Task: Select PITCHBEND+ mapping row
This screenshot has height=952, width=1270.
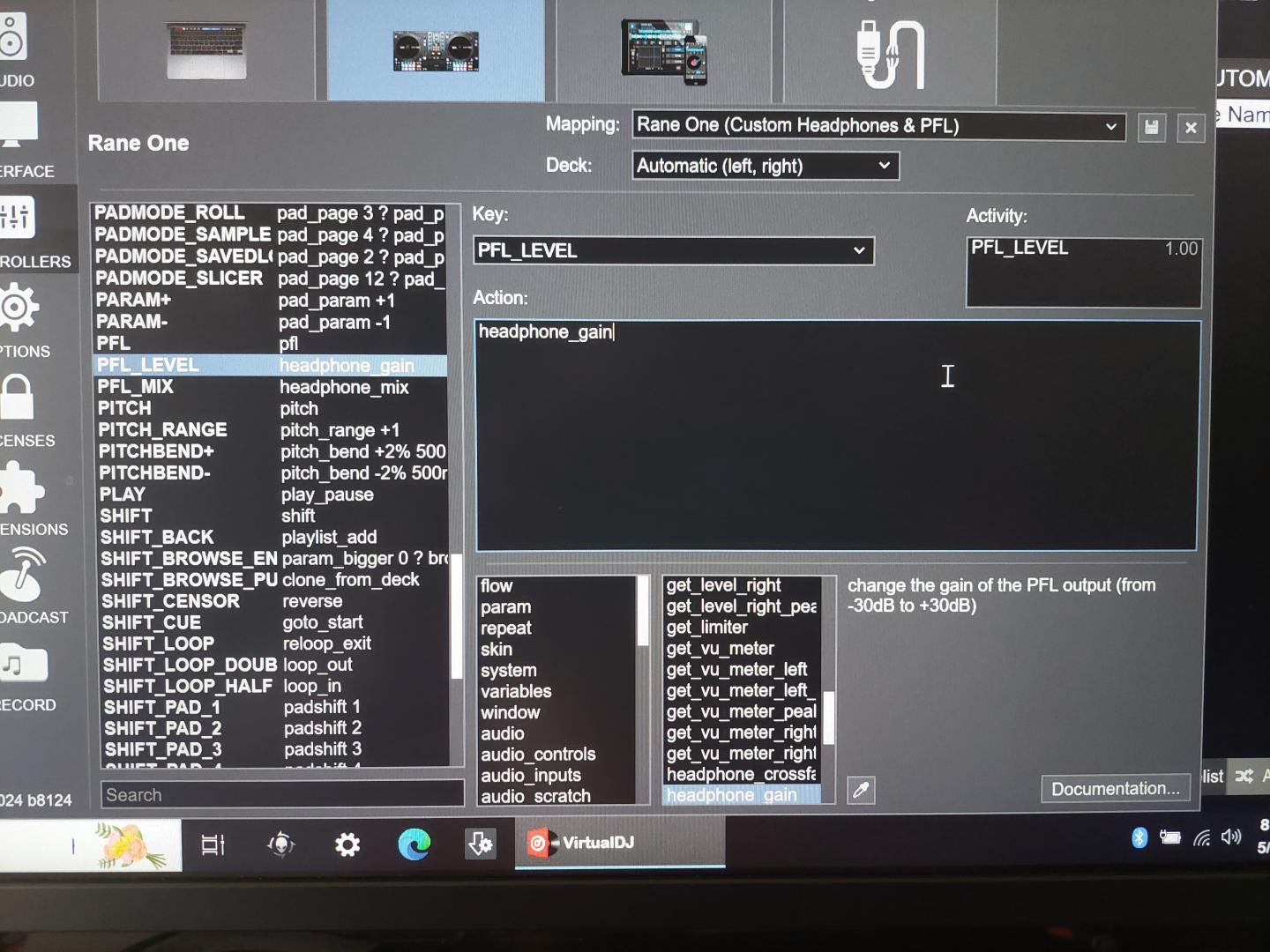Action: [x=270, y=451]
